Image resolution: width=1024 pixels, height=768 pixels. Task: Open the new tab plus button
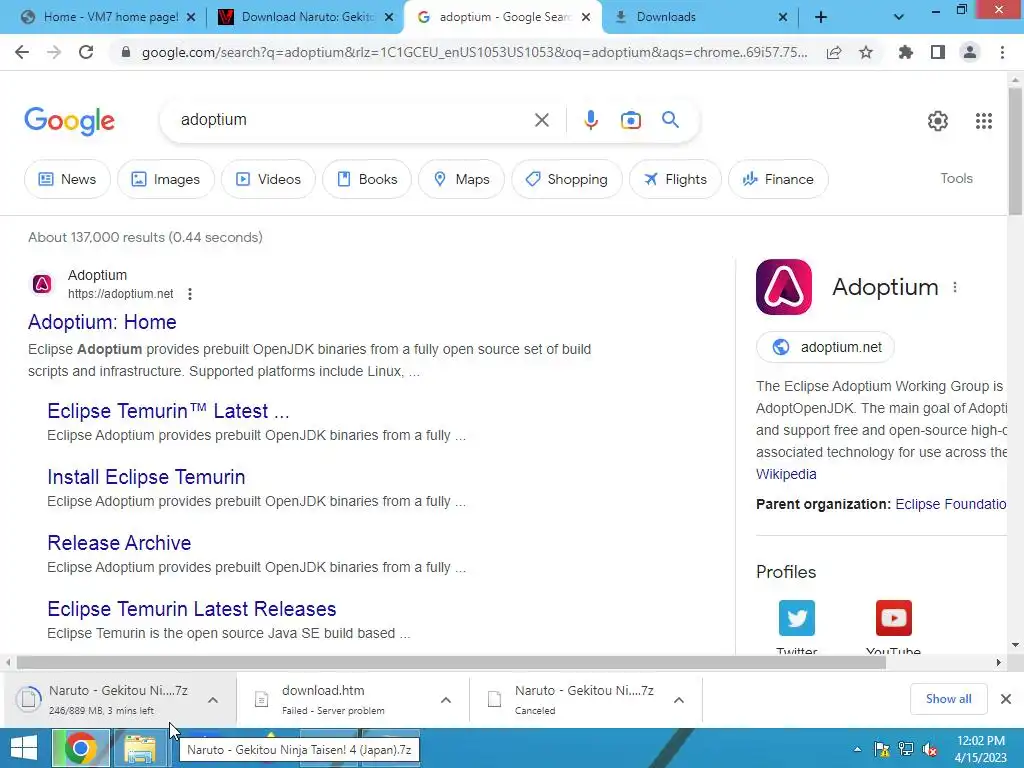point(821,18)
